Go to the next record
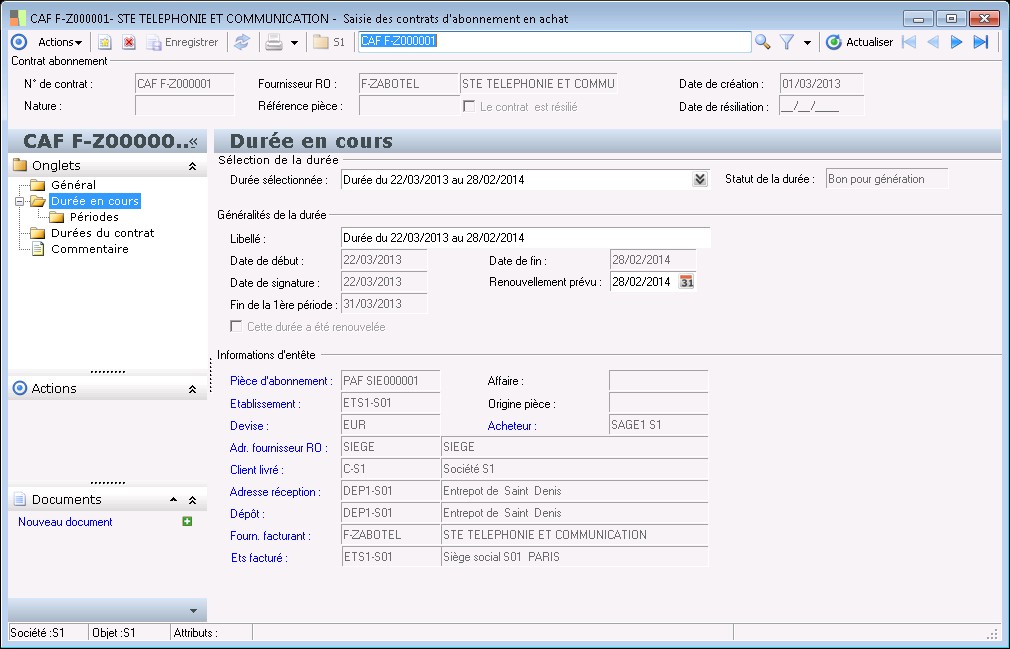 click(x=956, y=42)
